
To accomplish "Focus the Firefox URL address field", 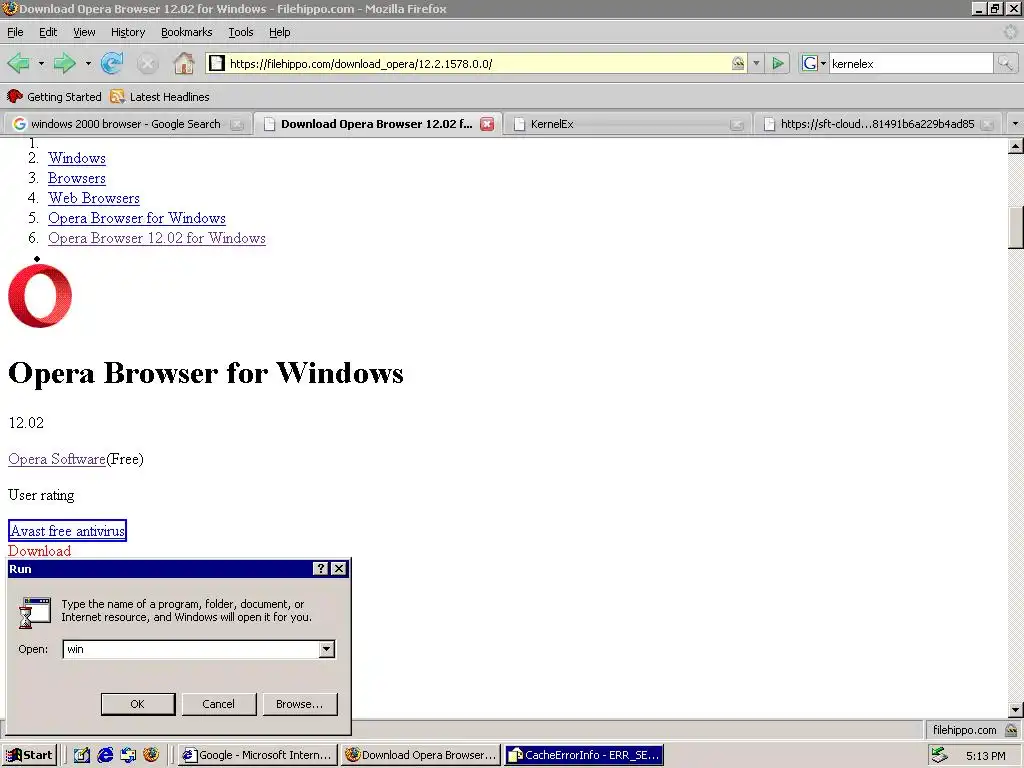I will click(479, 63).
